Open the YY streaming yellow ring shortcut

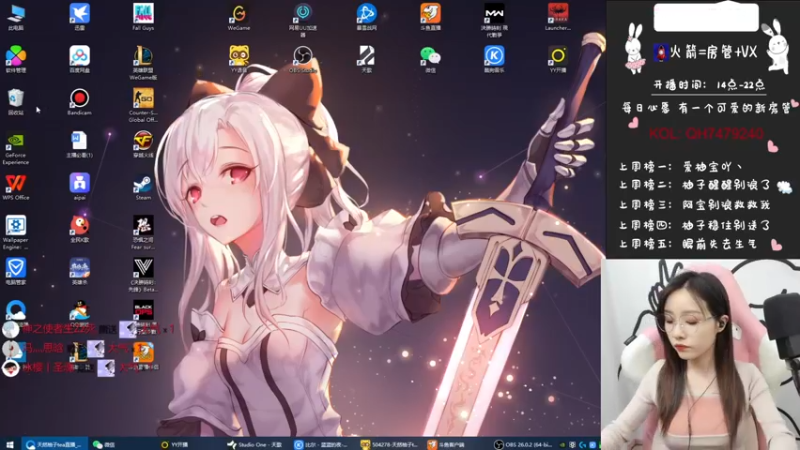[558, 59]
